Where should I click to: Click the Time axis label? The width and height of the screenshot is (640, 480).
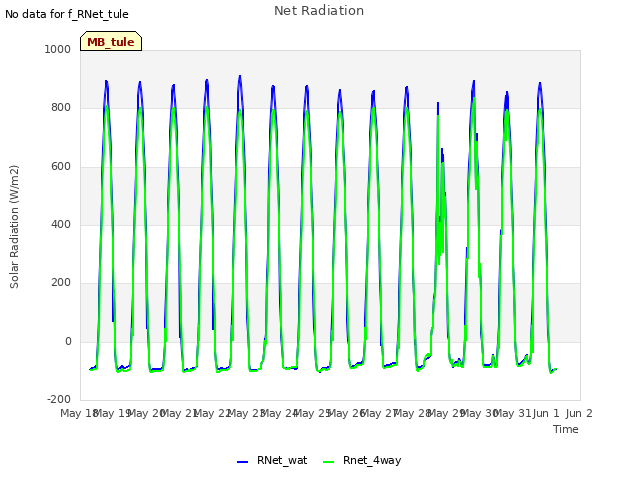pos(566,429)
